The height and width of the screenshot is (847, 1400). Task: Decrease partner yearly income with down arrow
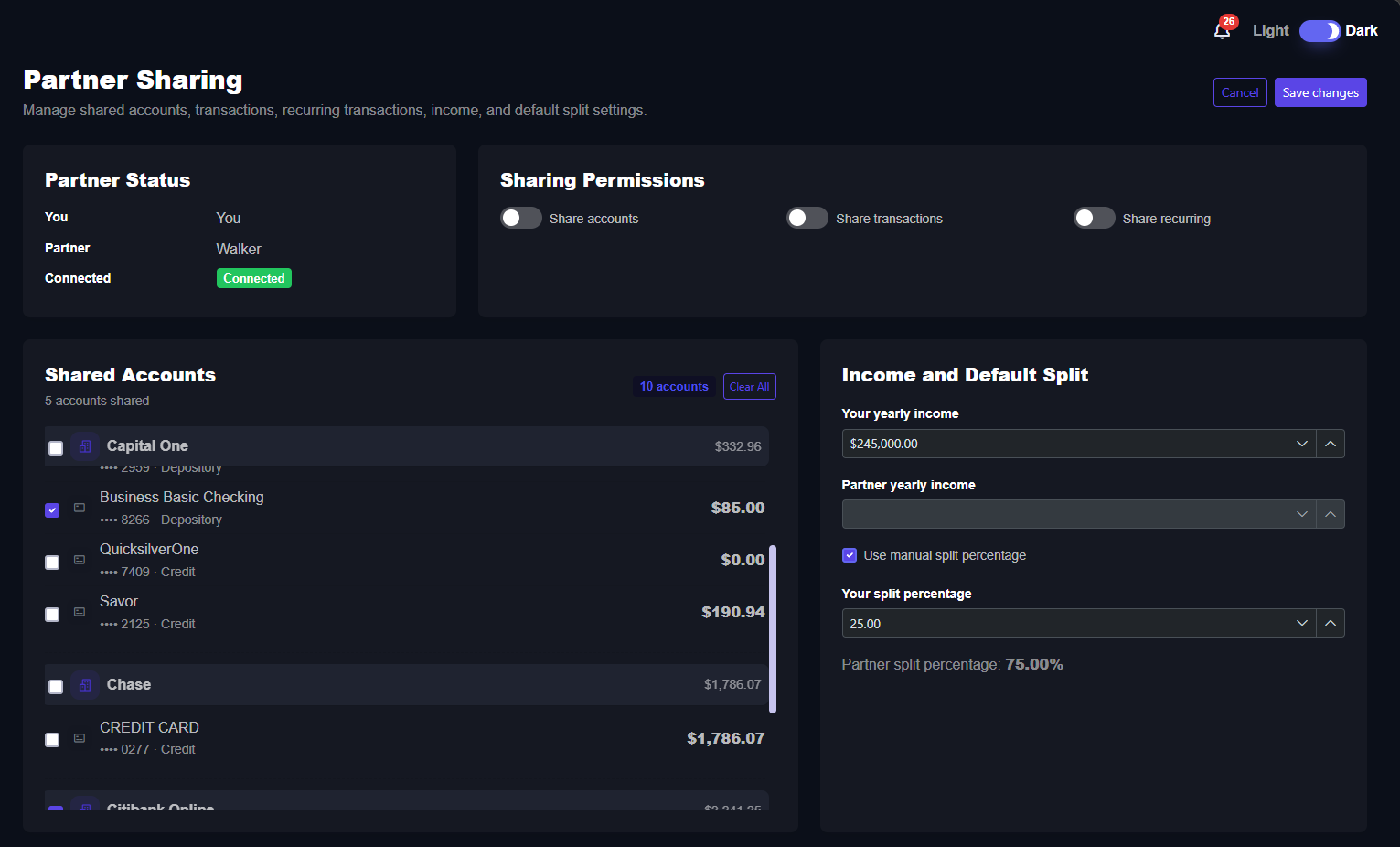(1302, 514)
